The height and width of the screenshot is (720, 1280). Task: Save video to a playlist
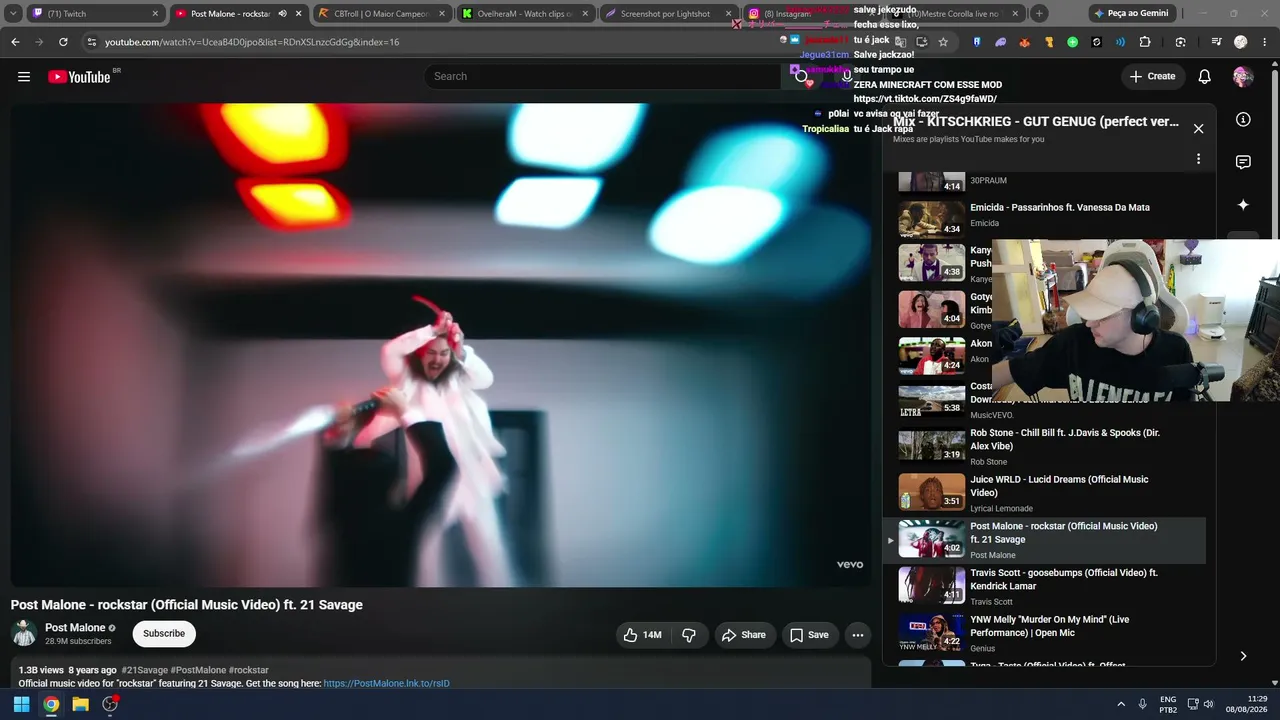coord(809,635)
